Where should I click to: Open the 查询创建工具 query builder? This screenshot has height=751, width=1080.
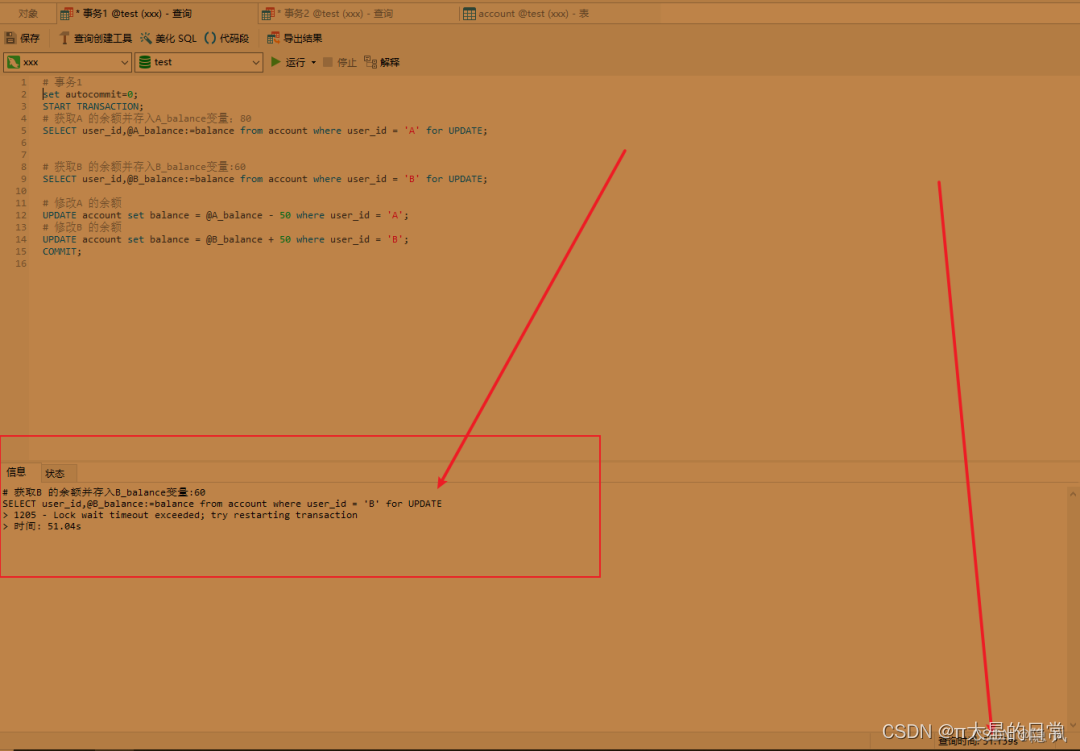95,39
